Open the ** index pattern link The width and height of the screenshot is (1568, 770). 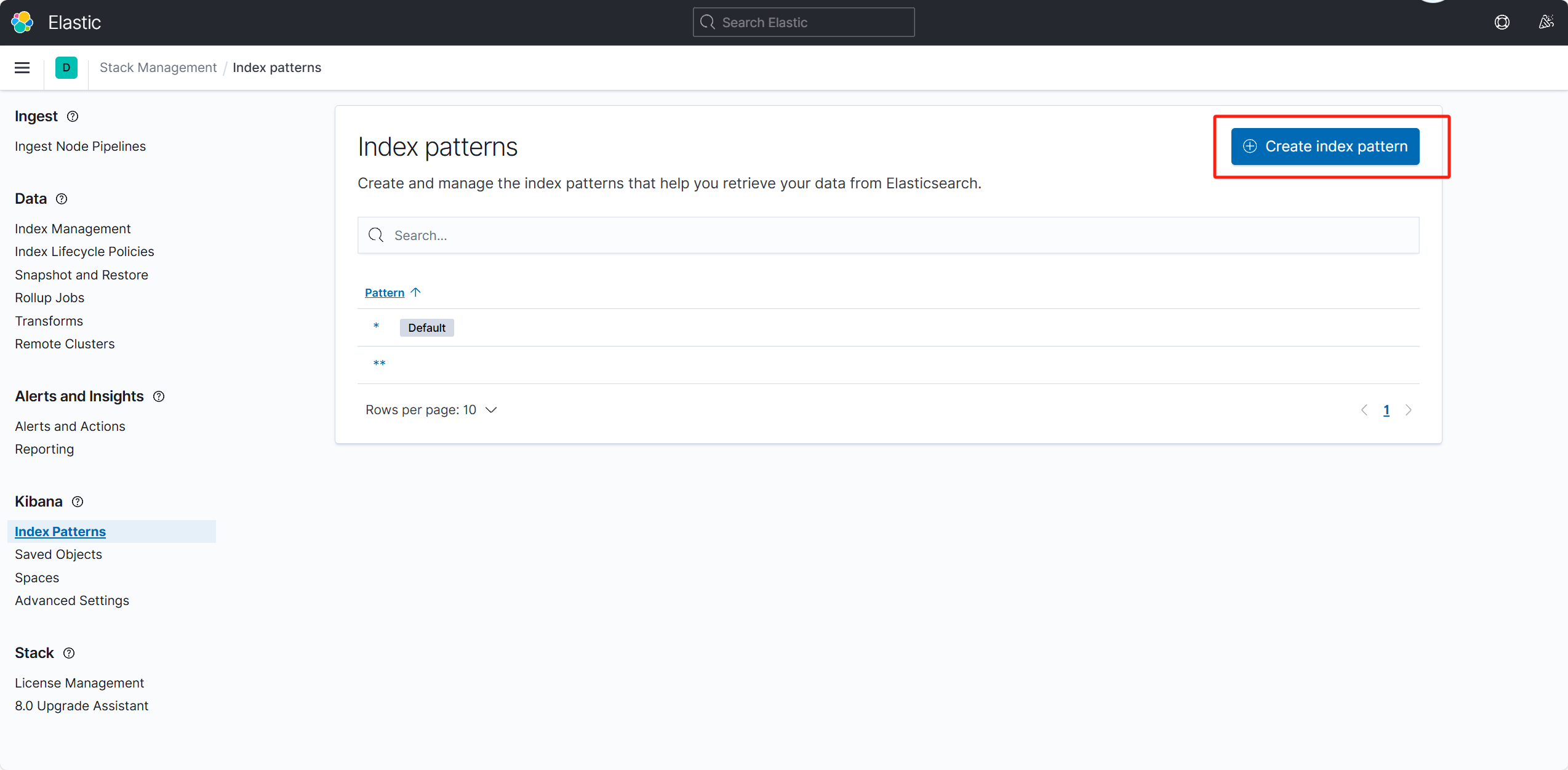tap(379, 364)
